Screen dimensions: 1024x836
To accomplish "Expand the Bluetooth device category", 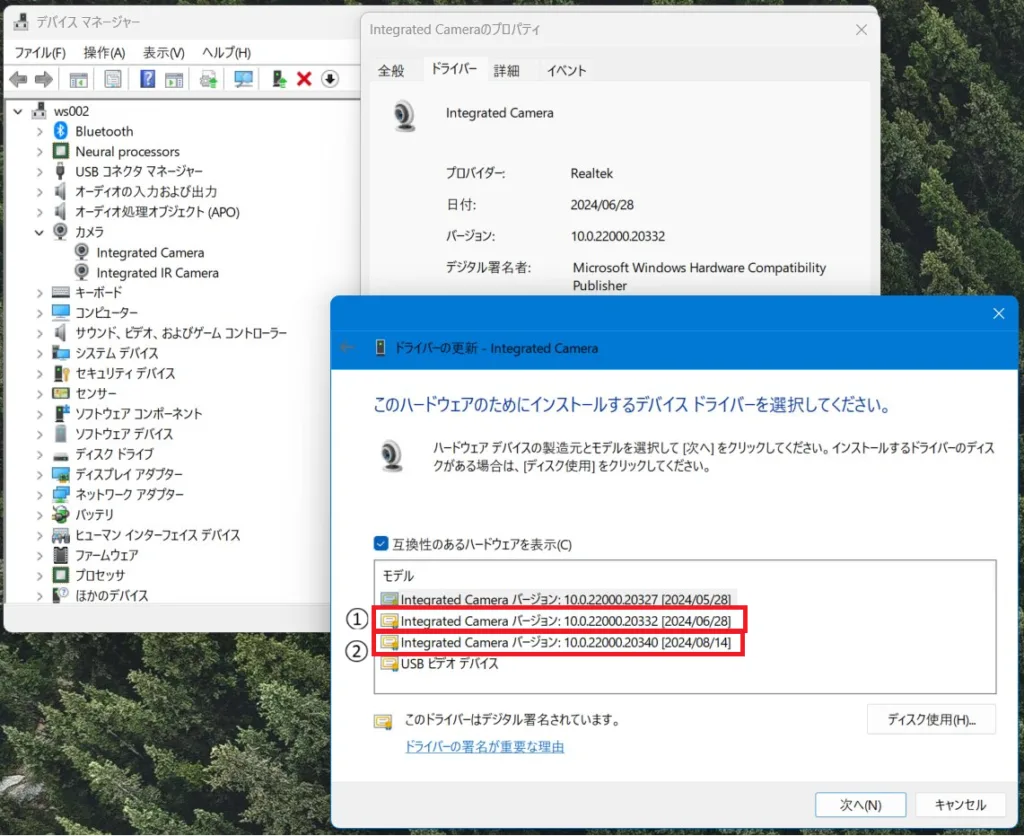I will point(40,131).
